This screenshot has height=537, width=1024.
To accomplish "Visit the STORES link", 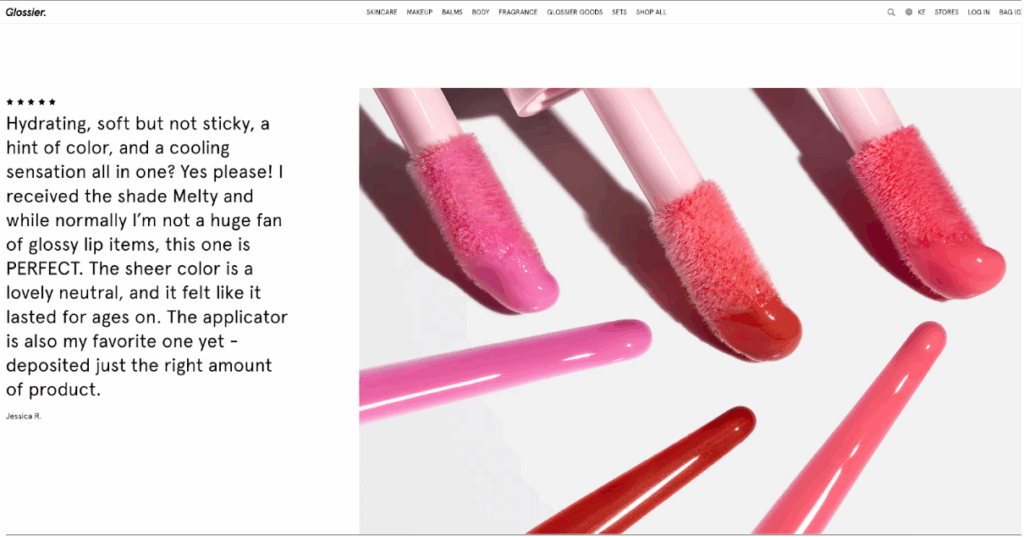I will tap(946, 12).
